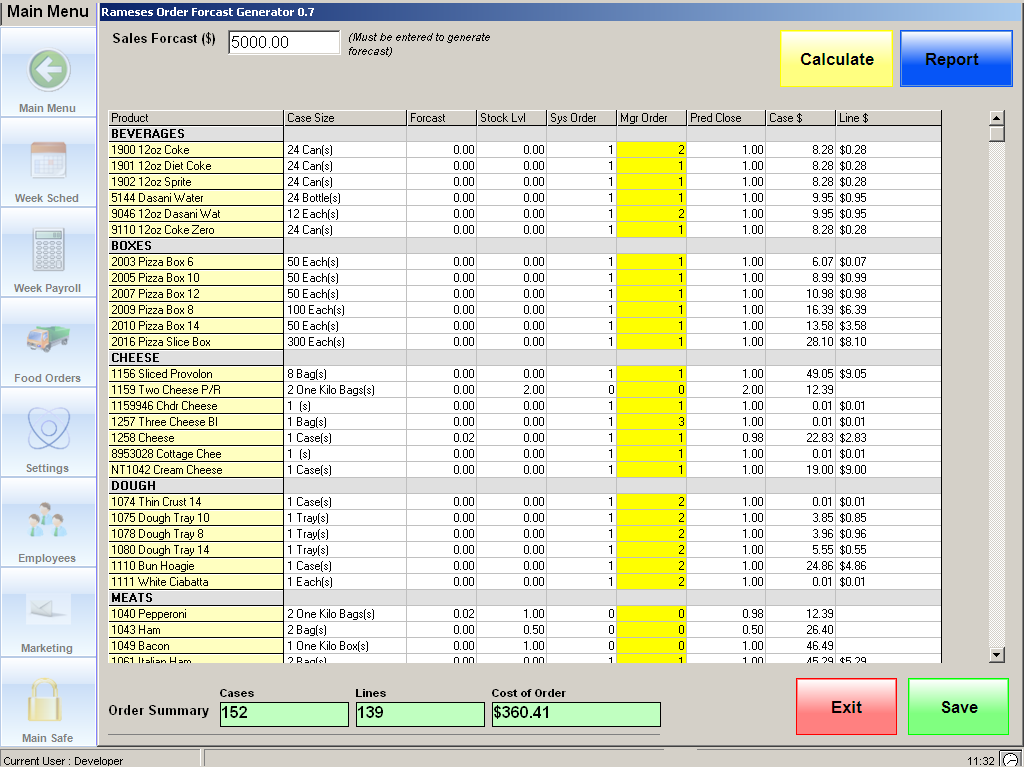Click the green Save button

(x=958, y=707)
